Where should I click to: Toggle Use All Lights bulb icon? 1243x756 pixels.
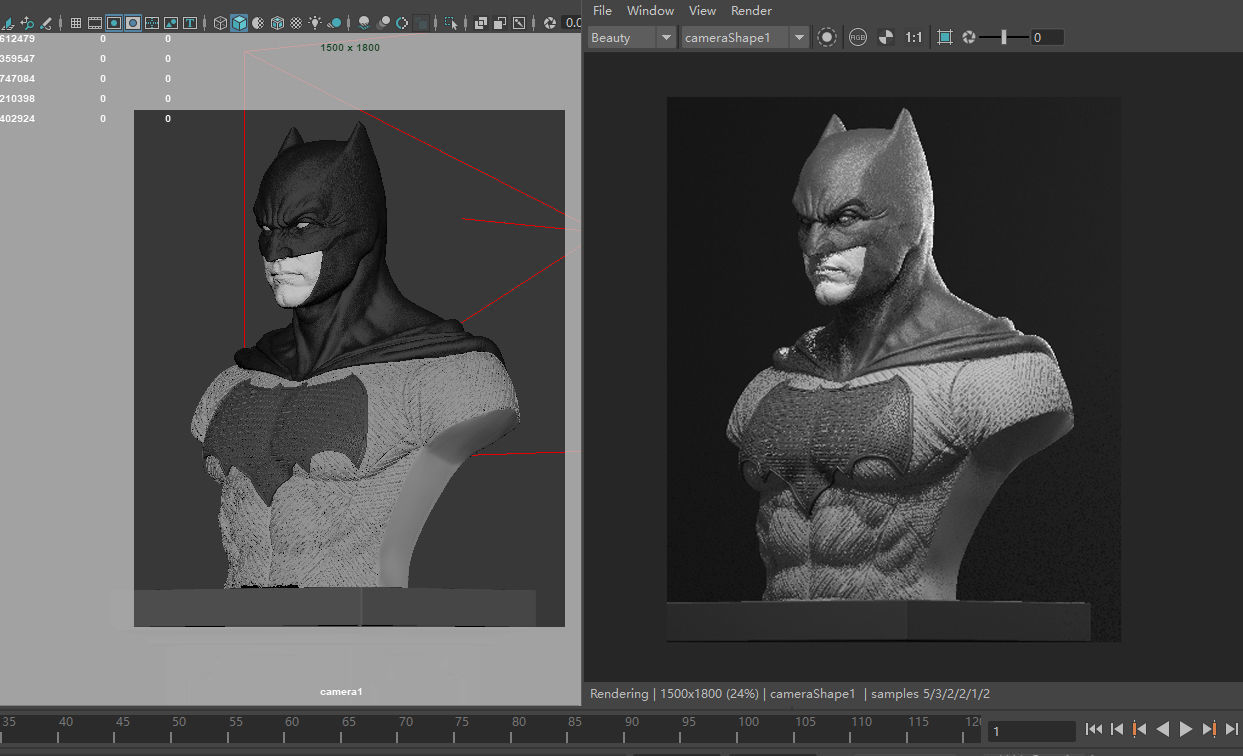[315, 22]
